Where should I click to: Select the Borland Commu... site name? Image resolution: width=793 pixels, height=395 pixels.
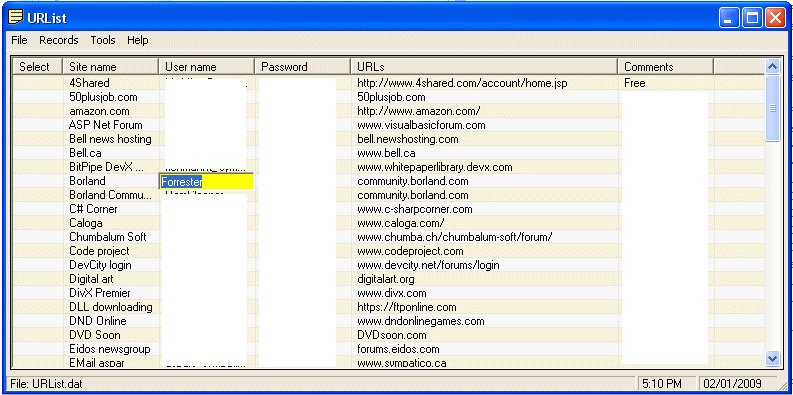[110, 195]
